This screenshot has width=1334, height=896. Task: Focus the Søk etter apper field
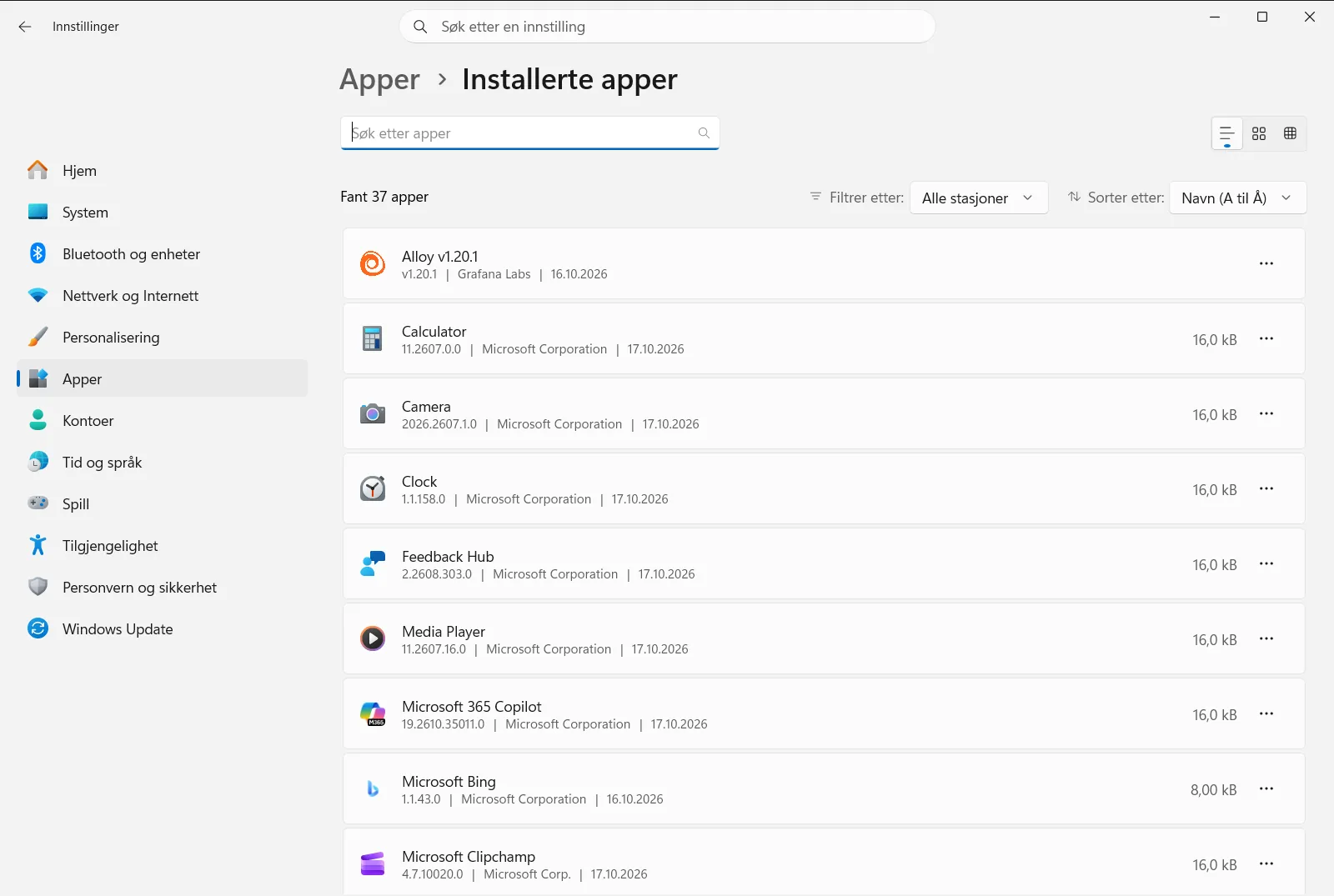point(529,133)
